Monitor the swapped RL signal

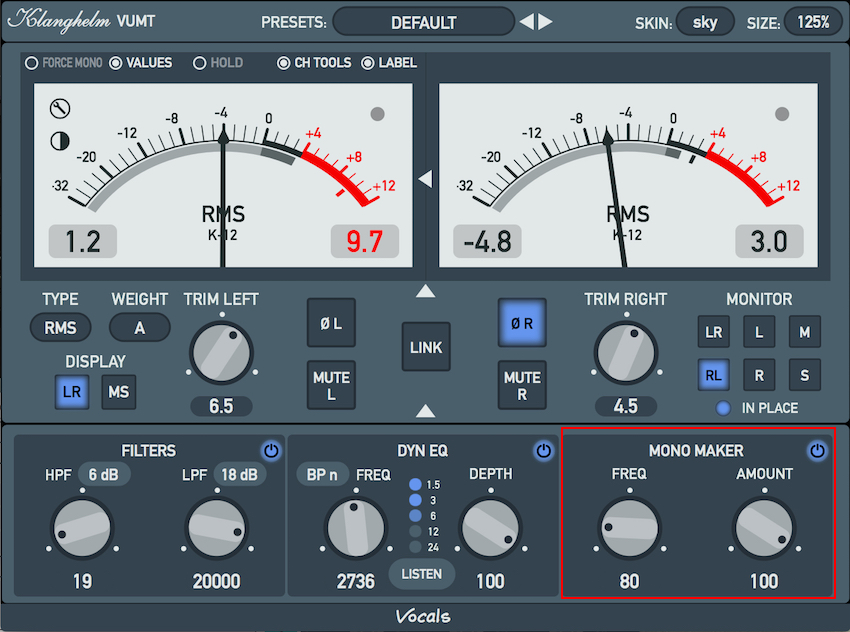tap(713, 375)
